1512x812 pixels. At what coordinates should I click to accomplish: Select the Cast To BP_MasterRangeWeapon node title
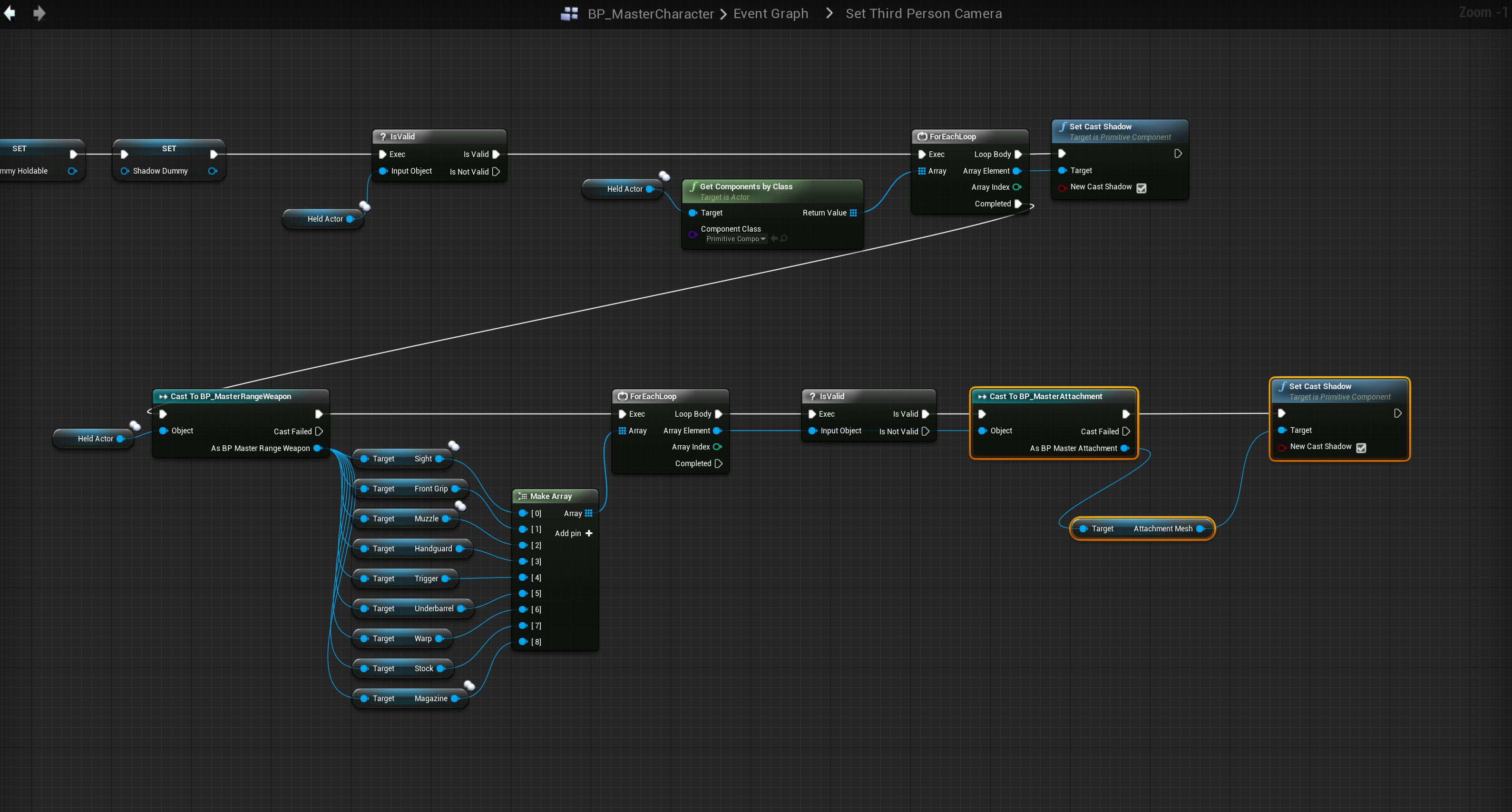coord(231,396)
